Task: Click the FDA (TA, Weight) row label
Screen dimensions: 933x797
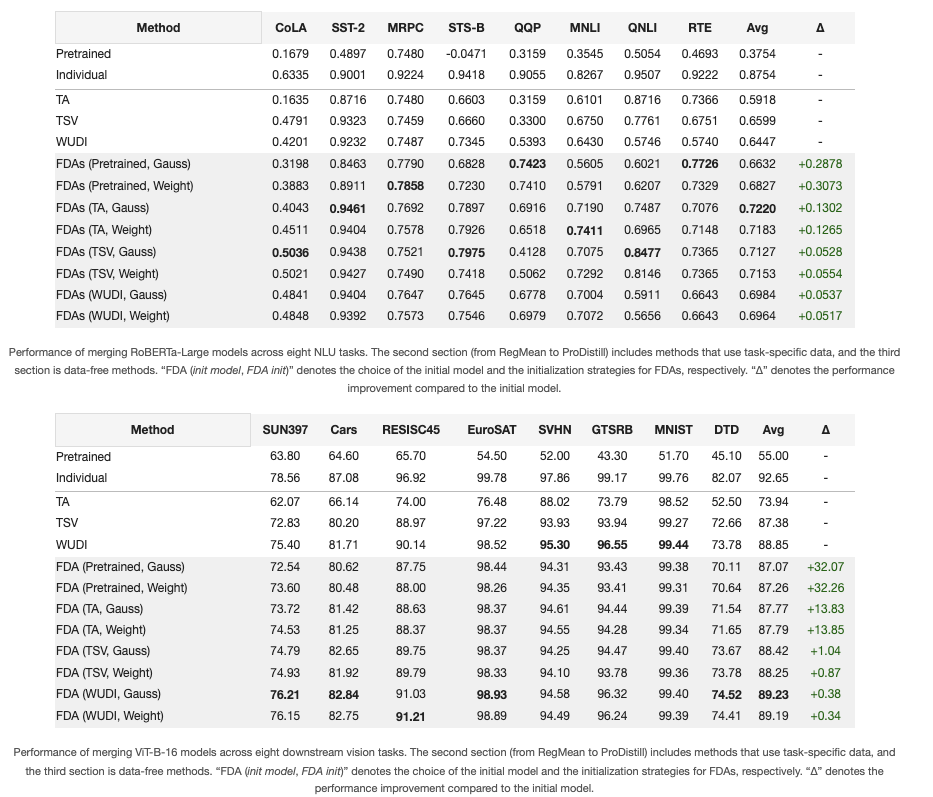Action: tap(101, 630)
